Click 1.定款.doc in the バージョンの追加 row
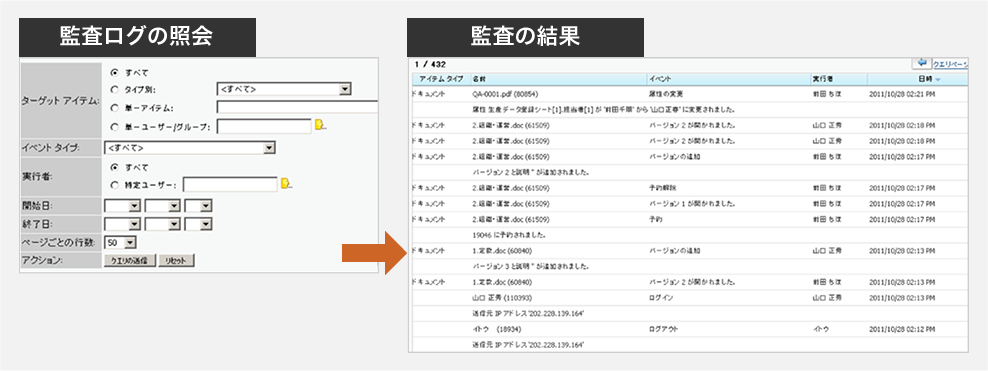This screenshot has height=371, width=988. [502, 251]
